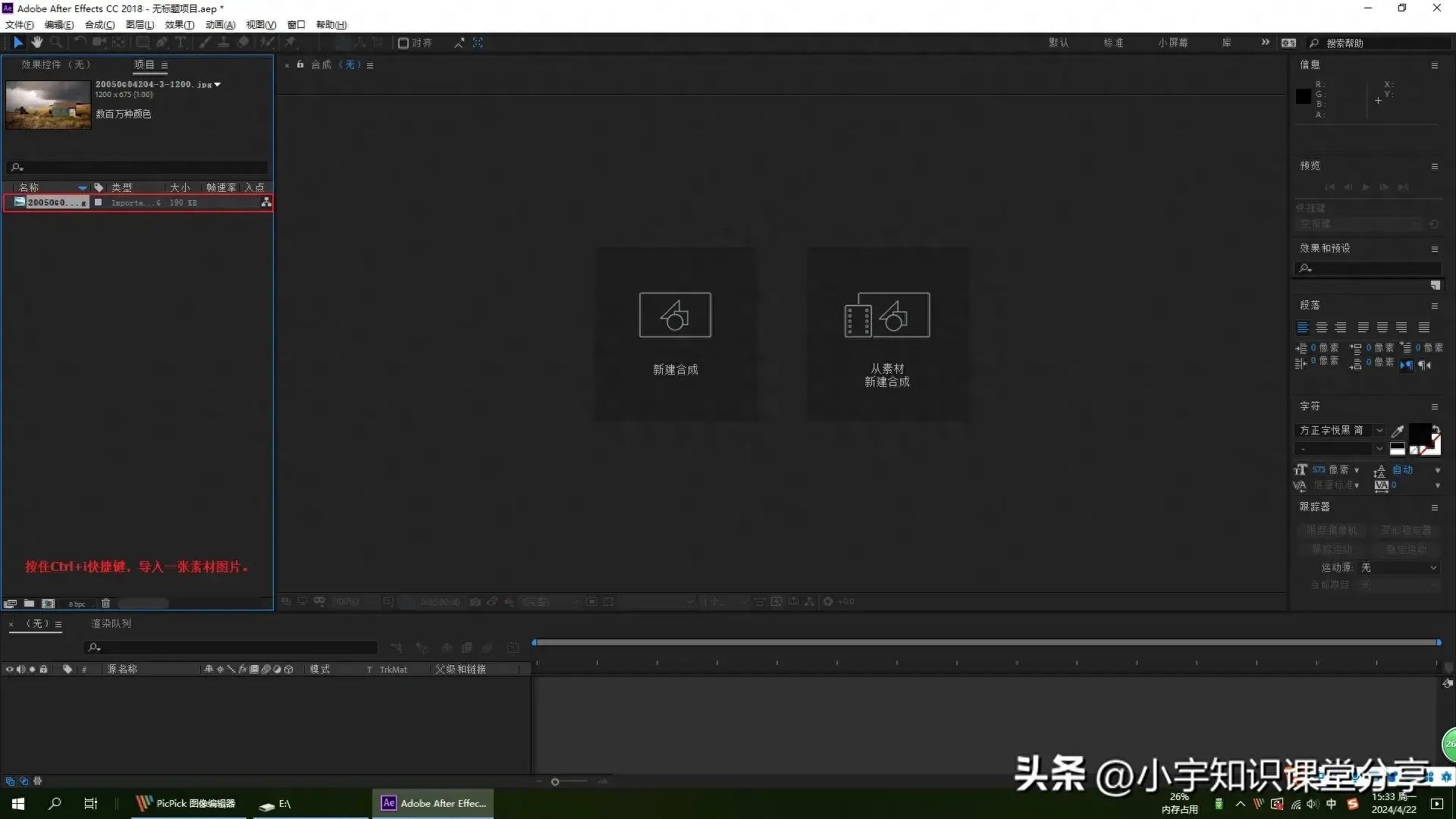
Task: Select the Unified Camera tool
Action: tap(99, 42)
